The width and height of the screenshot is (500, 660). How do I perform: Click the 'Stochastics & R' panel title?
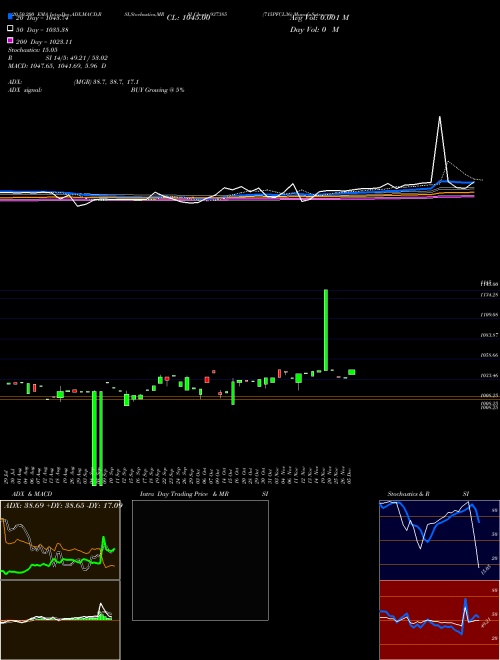click(409, 494)
